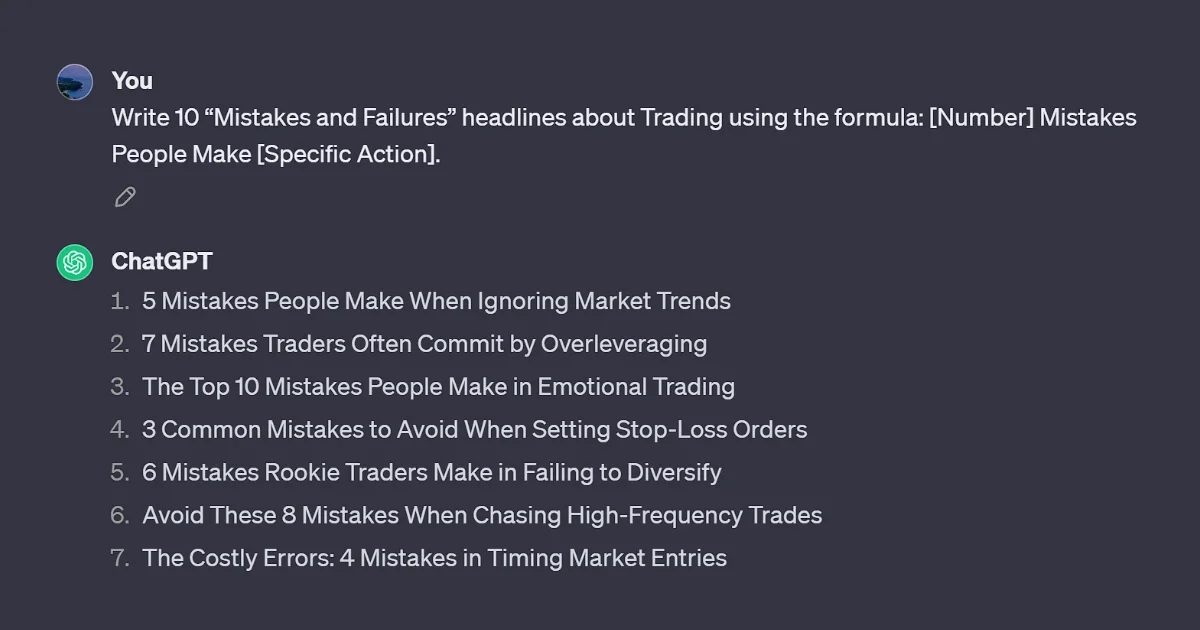Screen dimensions: 1200x630
Task: Click the bold You sender label
Action: [131, 81]
